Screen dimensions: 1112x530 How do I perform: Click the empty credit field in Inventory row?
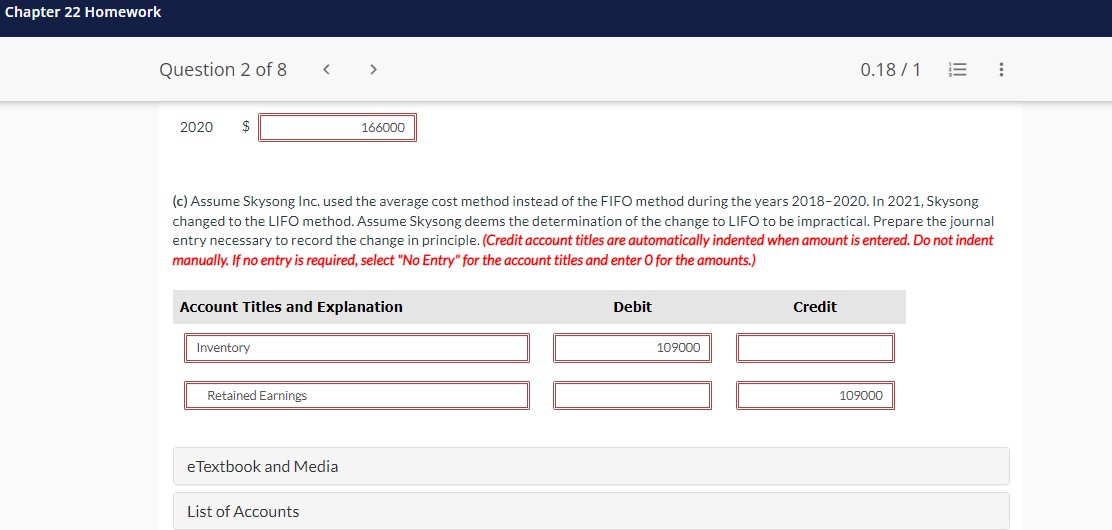point(816,348)
